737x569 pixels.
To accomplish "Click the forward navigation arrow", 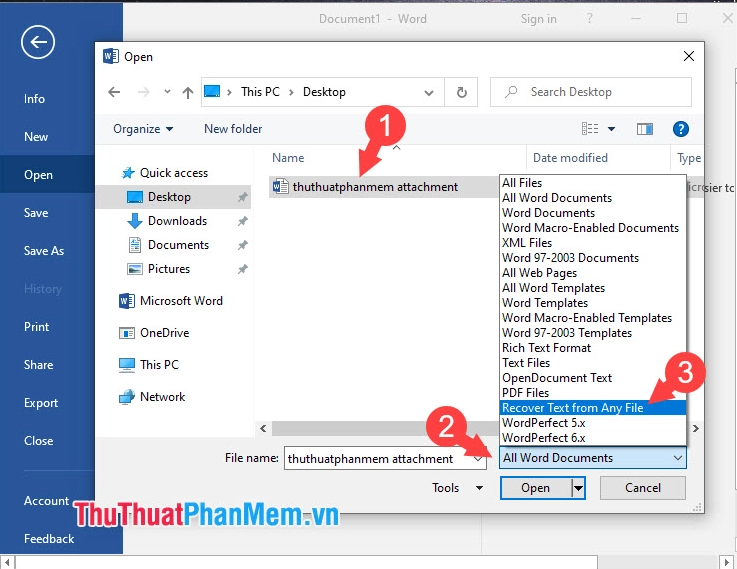I will [144, 92].
